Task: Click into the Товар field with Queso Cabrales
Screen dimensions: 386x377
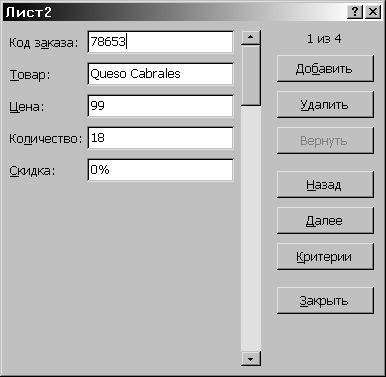Action: tap(160, 74)
